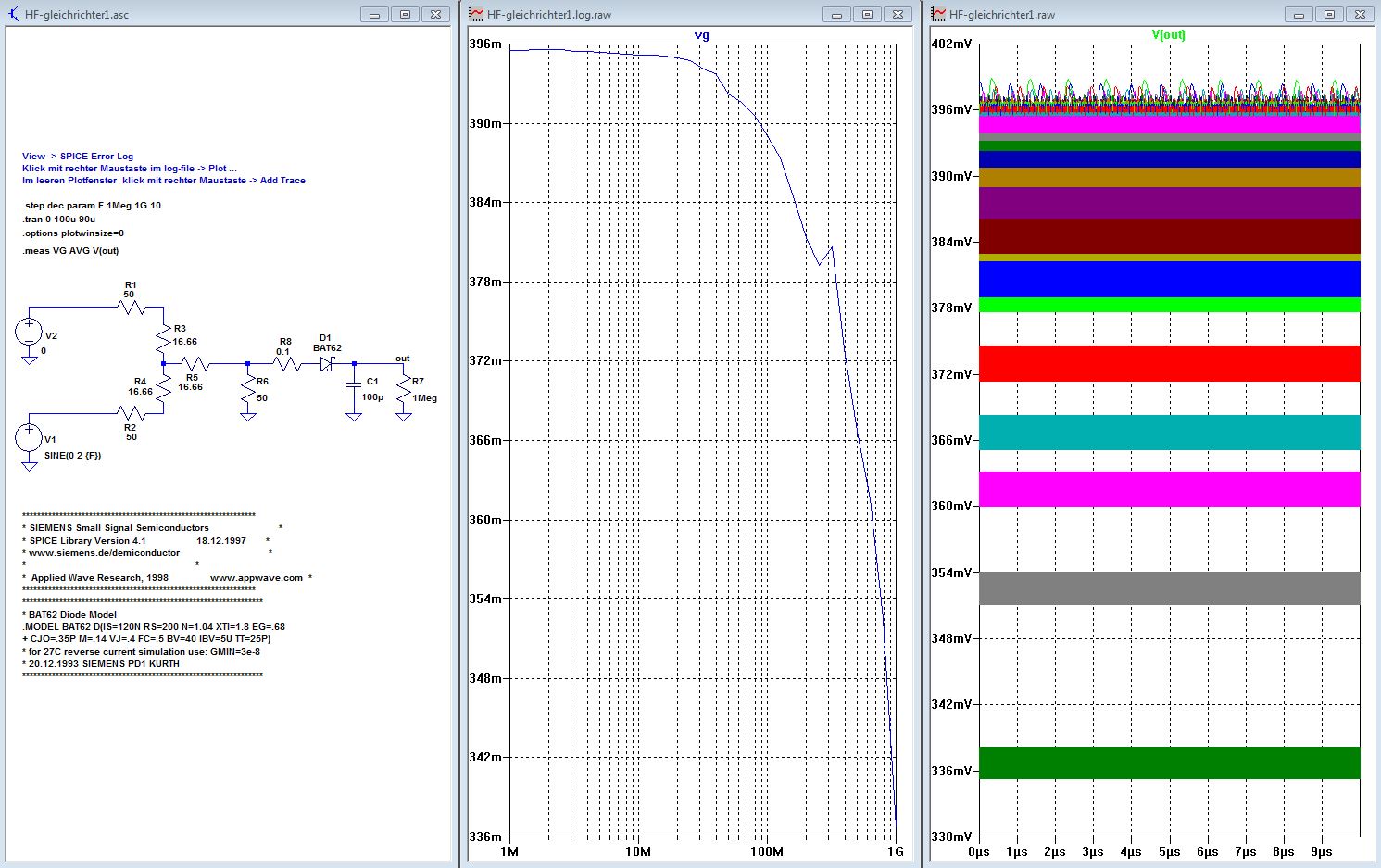Maximize the HF-gleichrichter1.asc schematic window

[405, 15]
